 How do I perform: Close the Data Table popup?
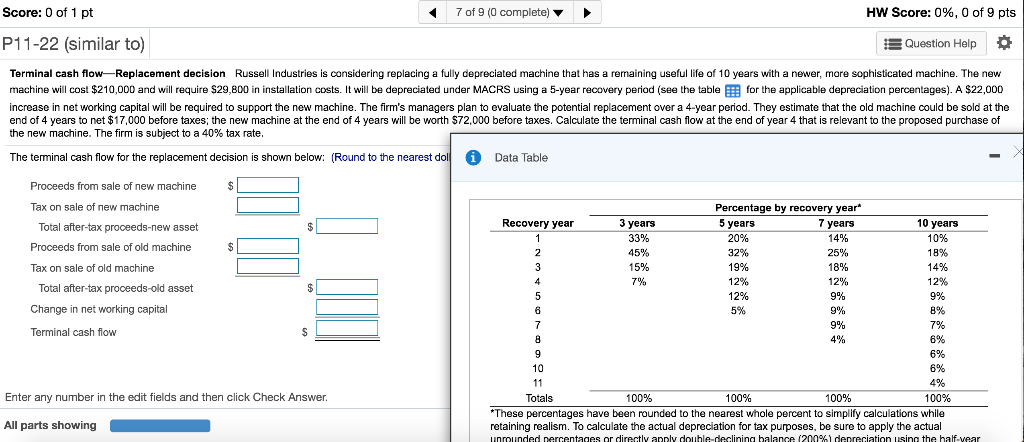click(x=1018, y=151)
